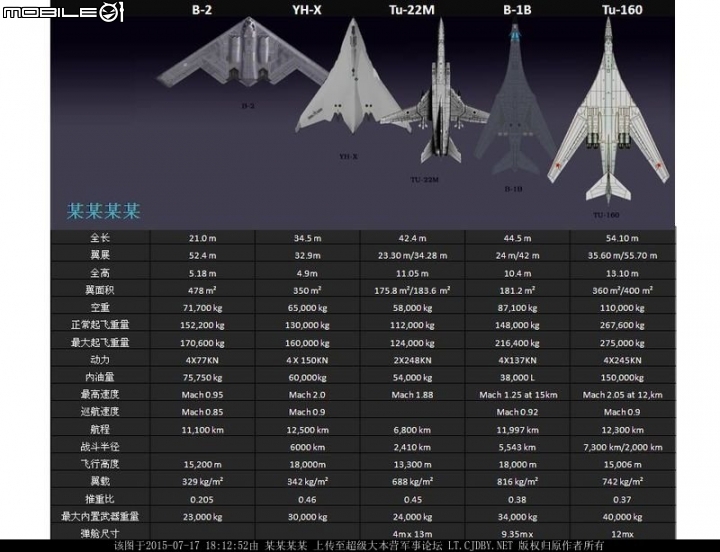Click the 40,000 kg weapons load cell
The width and height of the screenshot is (720, 552).
pos(623,517)
